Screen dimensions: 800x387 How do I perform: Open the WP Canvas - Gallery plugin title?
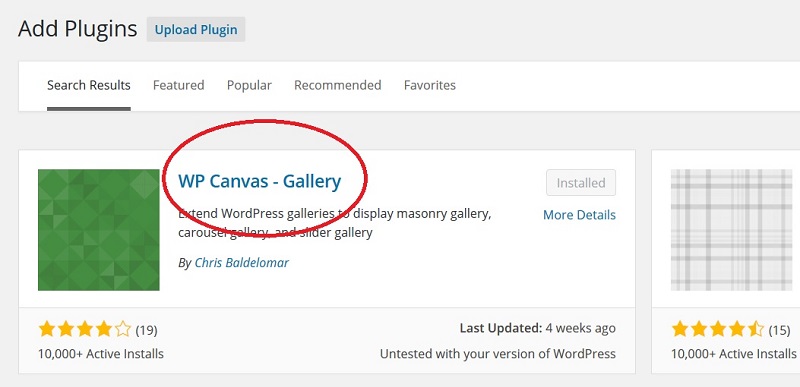coord(259,181)
